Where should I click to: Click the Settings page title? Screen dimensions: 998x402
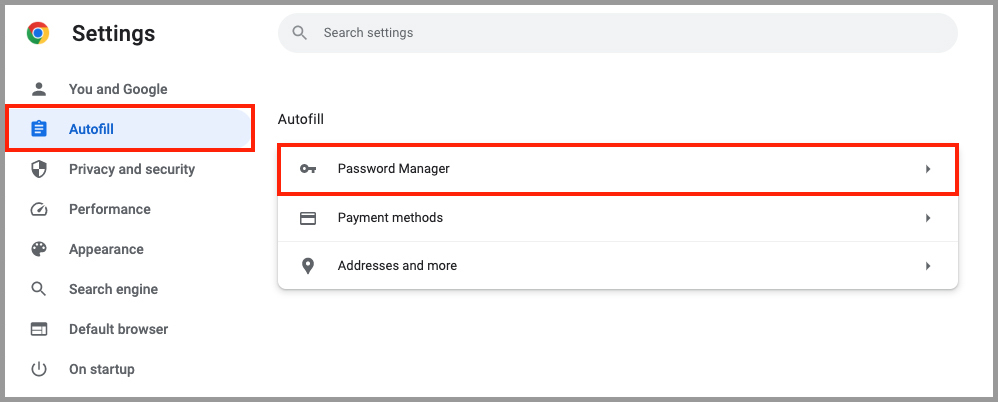coord(113,33)
